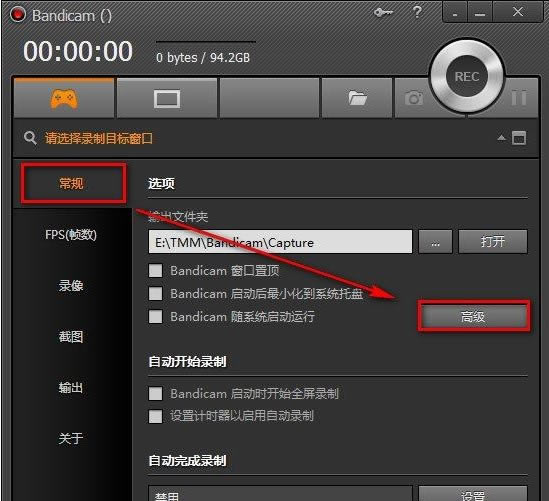Click the pause recording icon
549x501 pixels.
pos(519,98)
